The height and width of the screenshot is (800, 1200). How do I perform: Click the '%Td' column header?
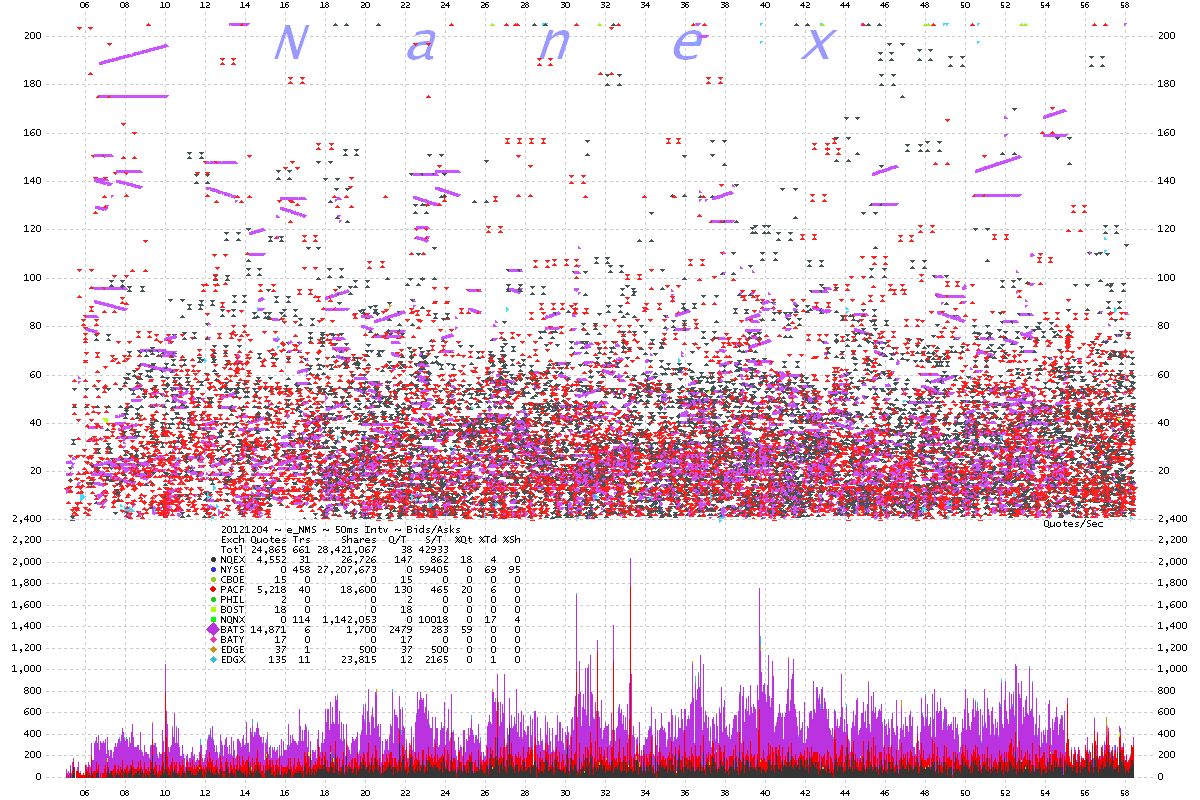coord(488,540)
